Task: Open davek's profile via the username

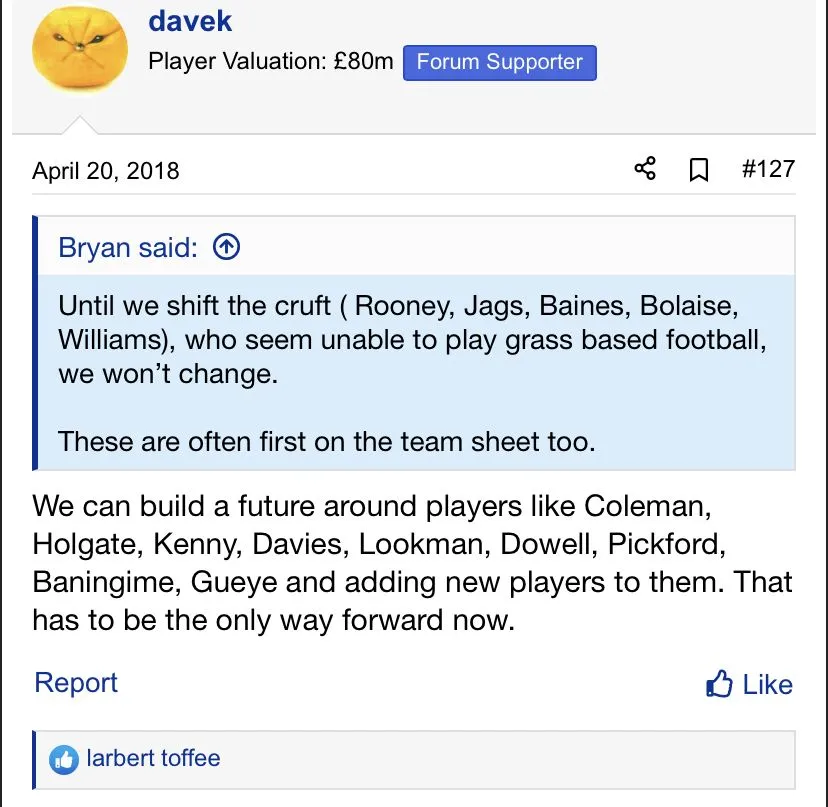Action: [x=190, y=20]
